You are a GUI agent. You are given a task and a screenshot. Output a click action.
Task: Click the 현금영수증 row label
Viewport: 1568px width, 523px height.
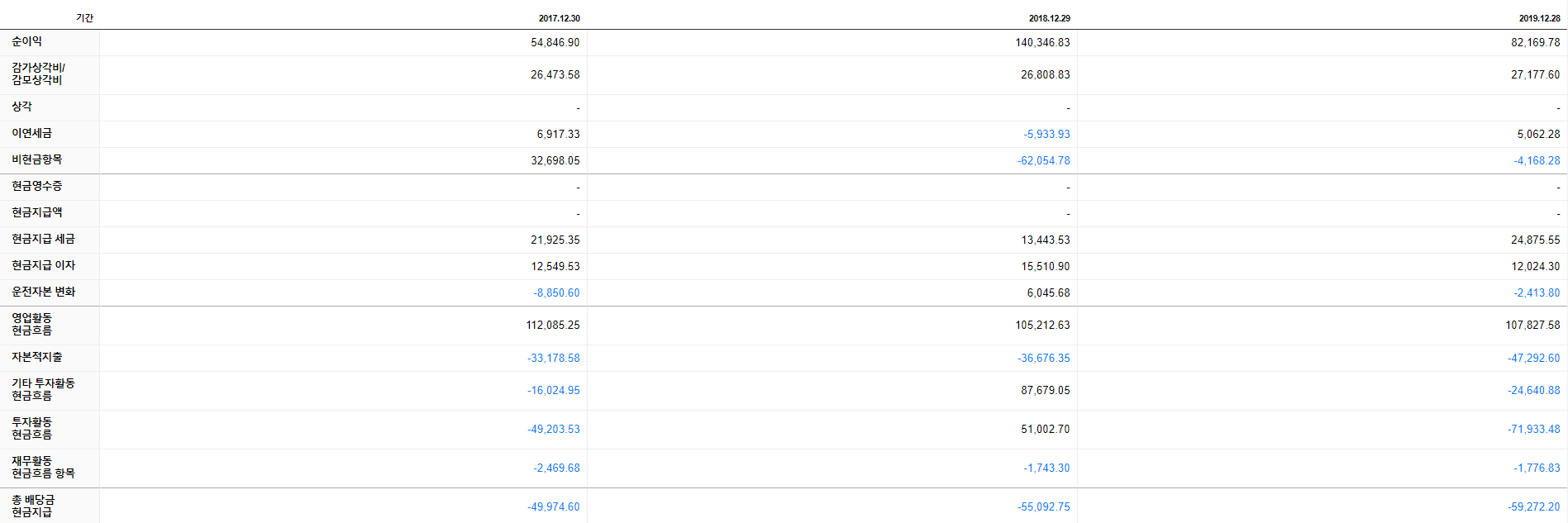pyautogui.click(x=36, y=186)
